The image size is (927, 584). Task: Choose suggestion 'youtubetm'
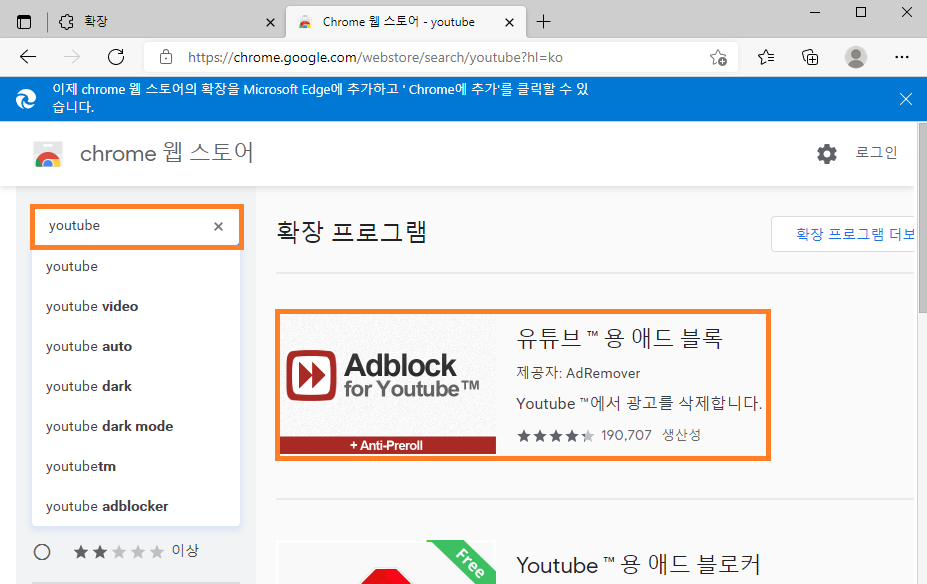pyautogui.click(x=136, y=466)
